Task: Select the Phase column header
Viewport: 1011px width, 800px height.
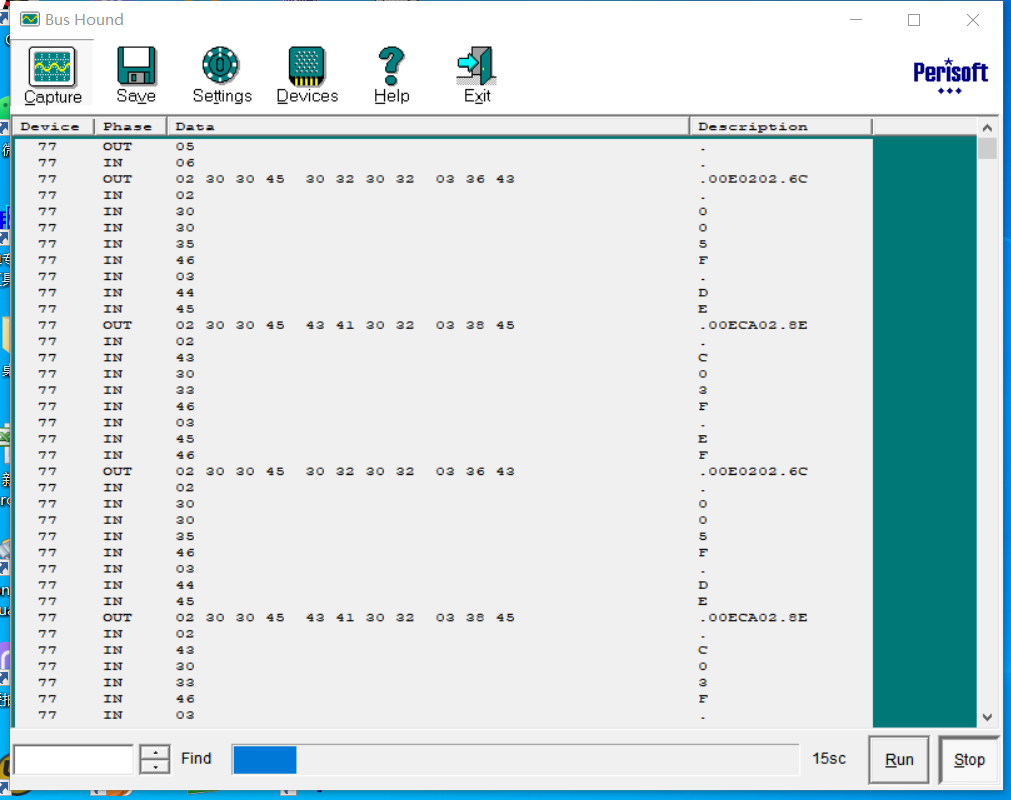Action: (130, 126)
